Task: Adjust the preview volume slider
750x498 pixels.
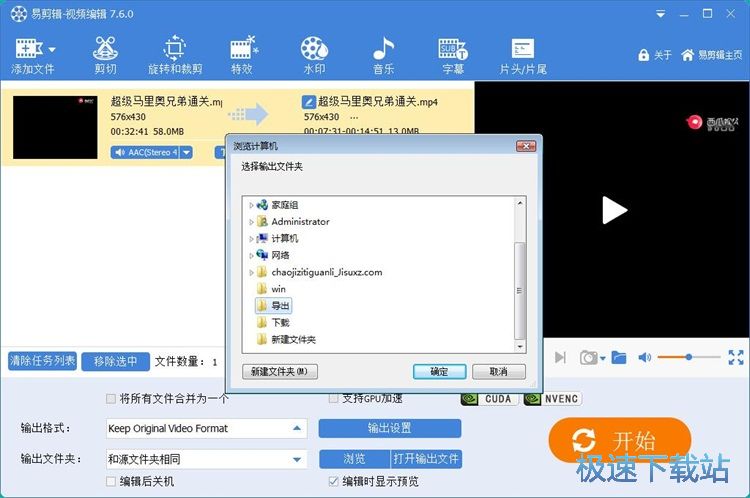Action: (x=689, y=357)
